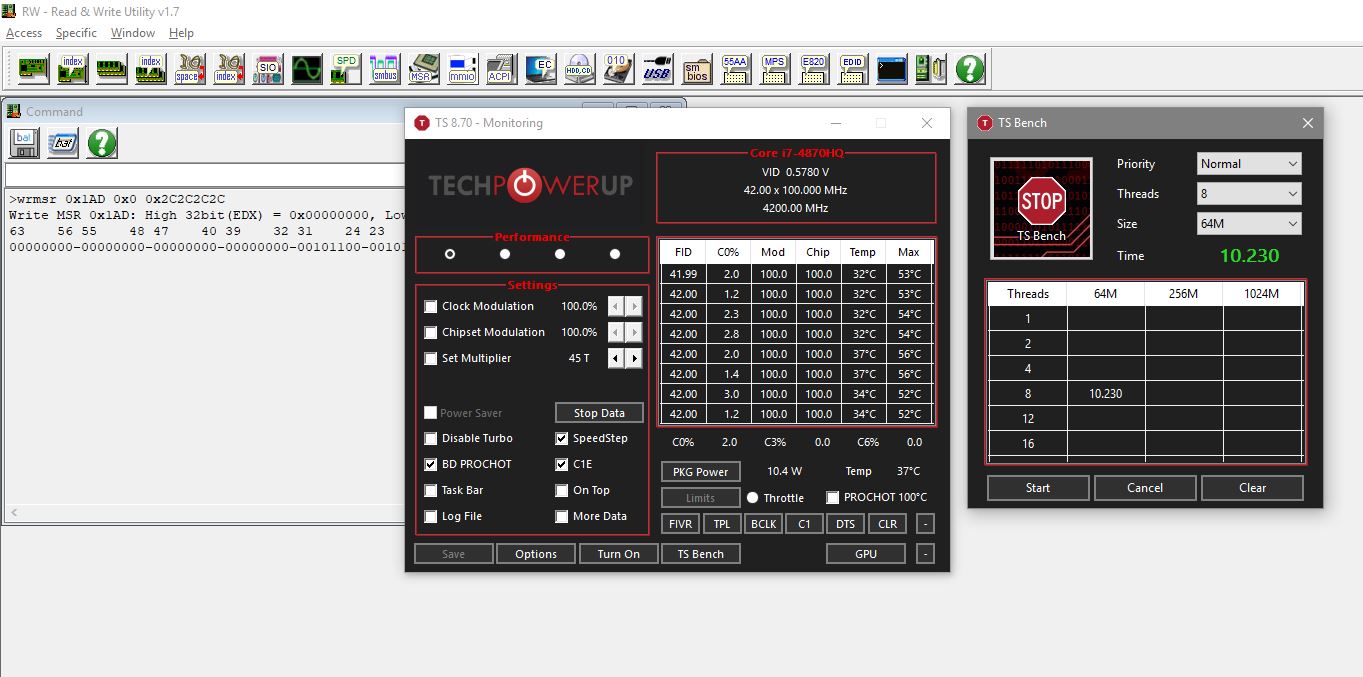Increase Clock Modulation with right arrow
This screenshot has width=1363, height=677.
coord(634,306)
